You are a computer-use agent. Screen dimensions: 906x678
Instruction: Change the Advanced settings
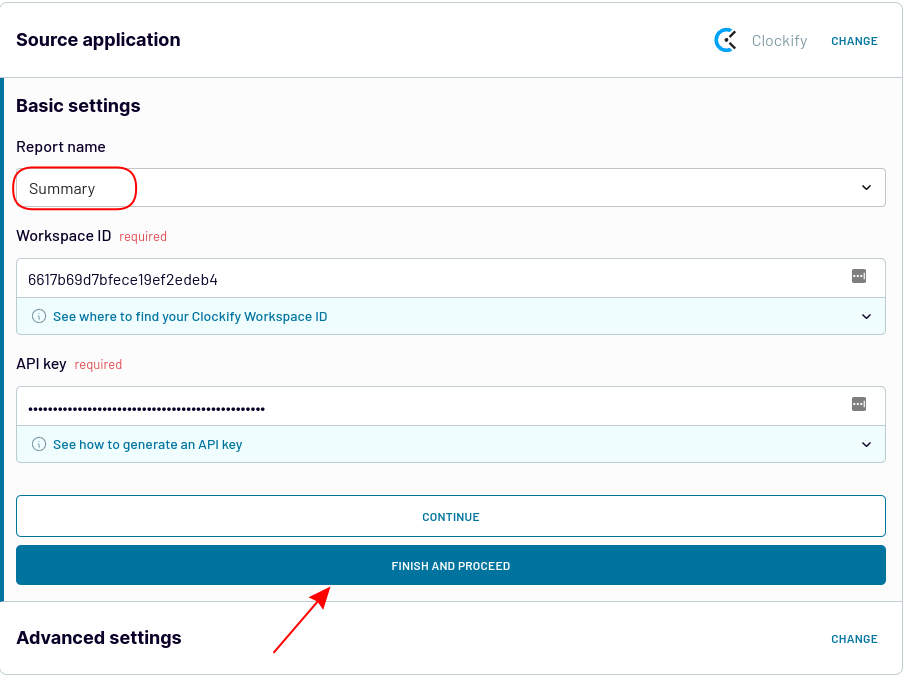(854, 639)
